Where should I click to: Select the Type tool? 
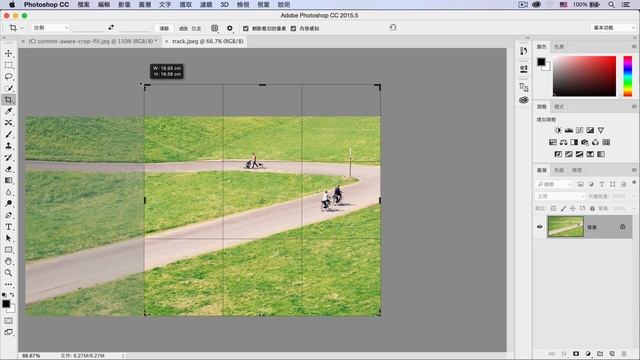[9, 227]
